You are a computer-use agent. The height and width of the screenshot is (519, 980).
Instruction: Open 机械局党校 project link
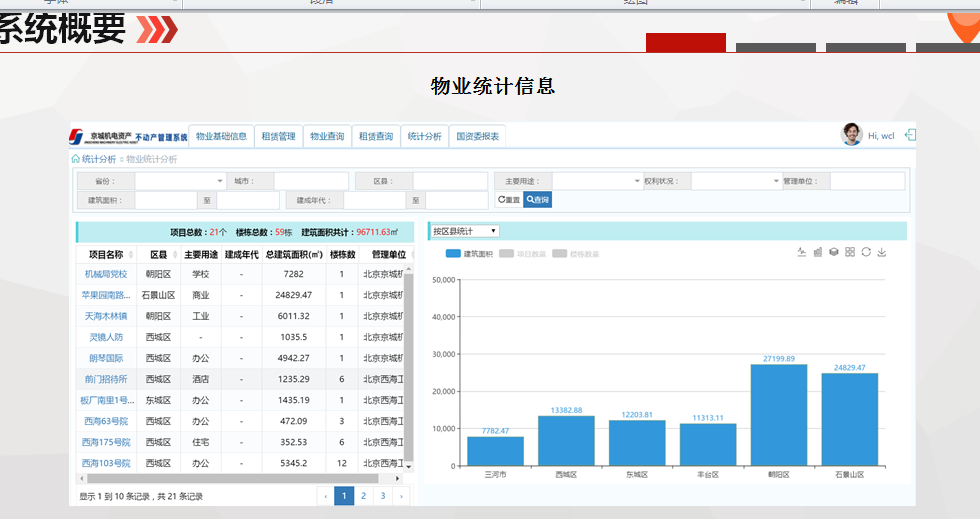105,274
